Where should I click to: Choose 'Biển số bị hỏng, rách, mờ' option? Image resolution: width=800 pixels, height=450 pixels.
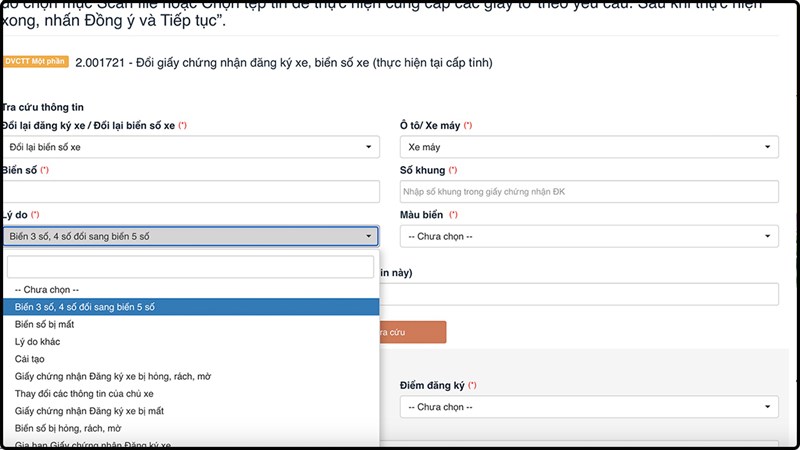[68, 427]
